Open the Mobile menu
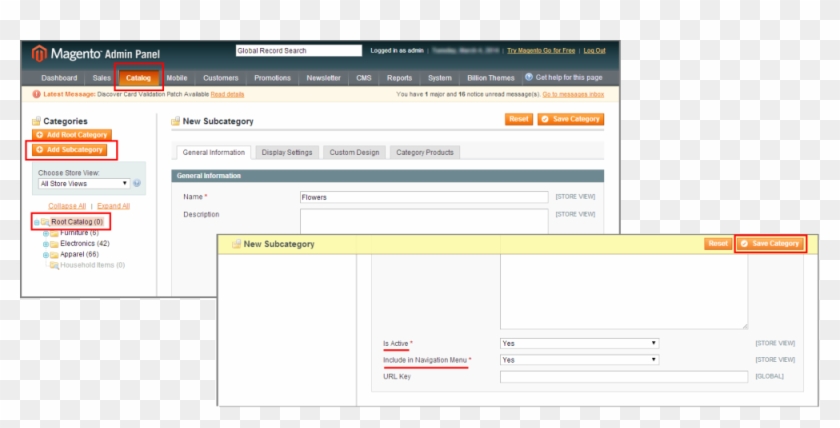Viewport: 840px width, 428px height. click(177, 78)
